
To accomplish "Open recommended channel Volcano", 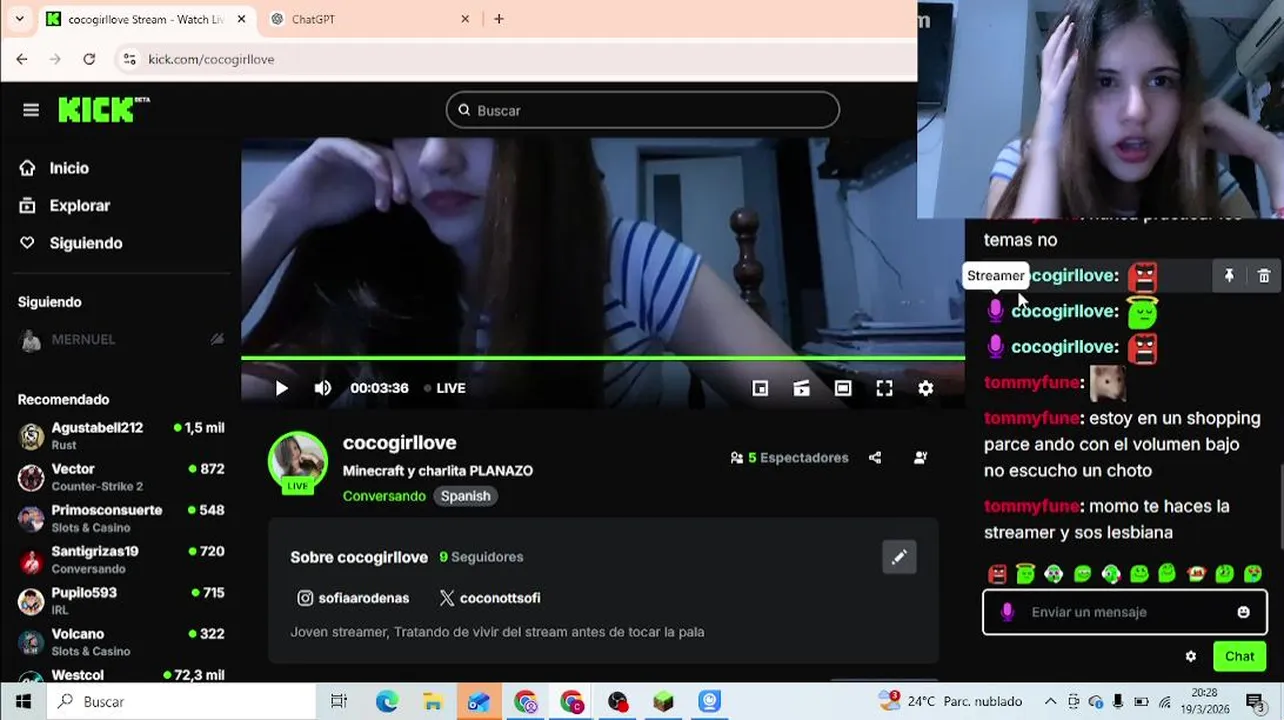I will pyautogui.click(x=120, y=641).
